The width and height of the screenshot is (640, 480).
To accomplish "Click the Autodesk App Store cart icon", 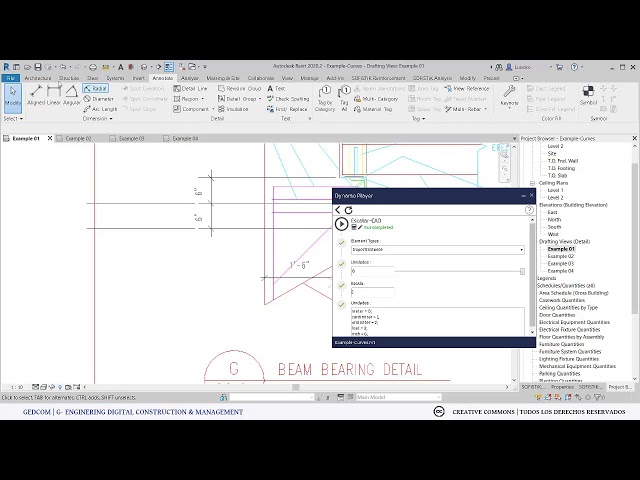I will tap(560, 67).
